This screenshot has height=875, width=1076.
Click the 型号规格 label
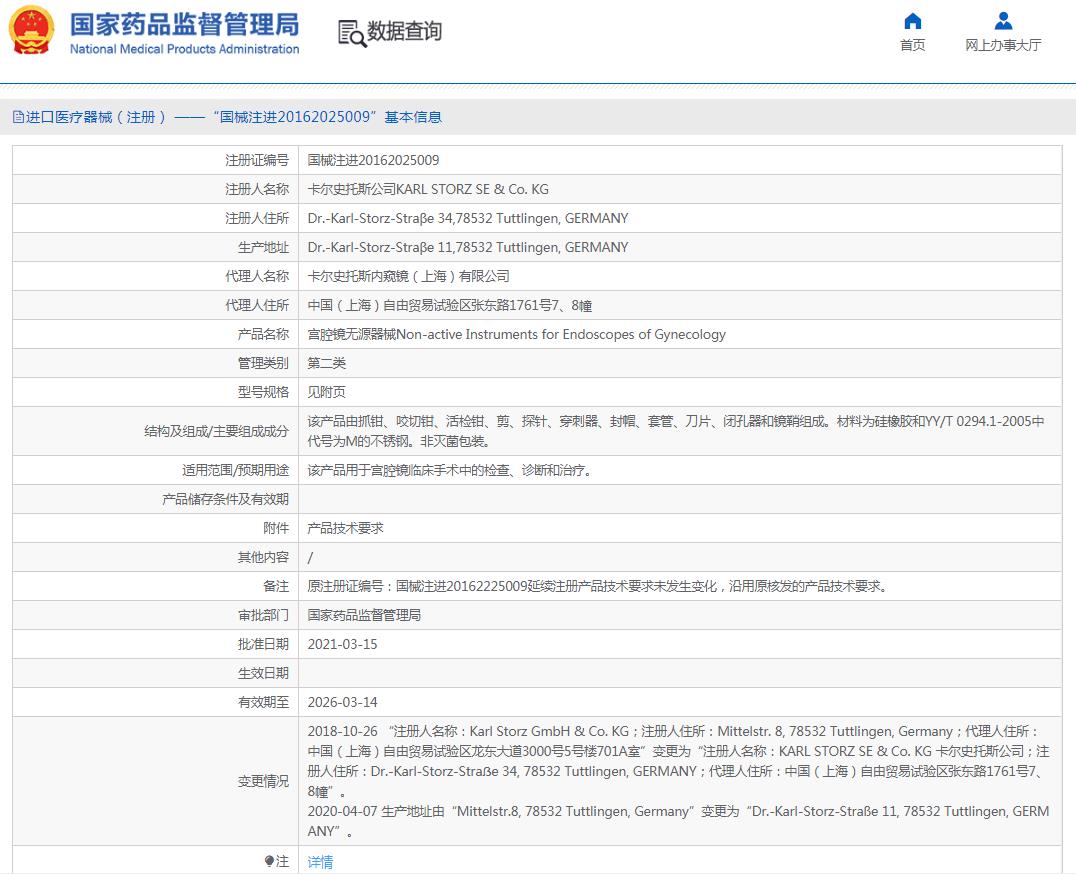[x=264, y=393]
